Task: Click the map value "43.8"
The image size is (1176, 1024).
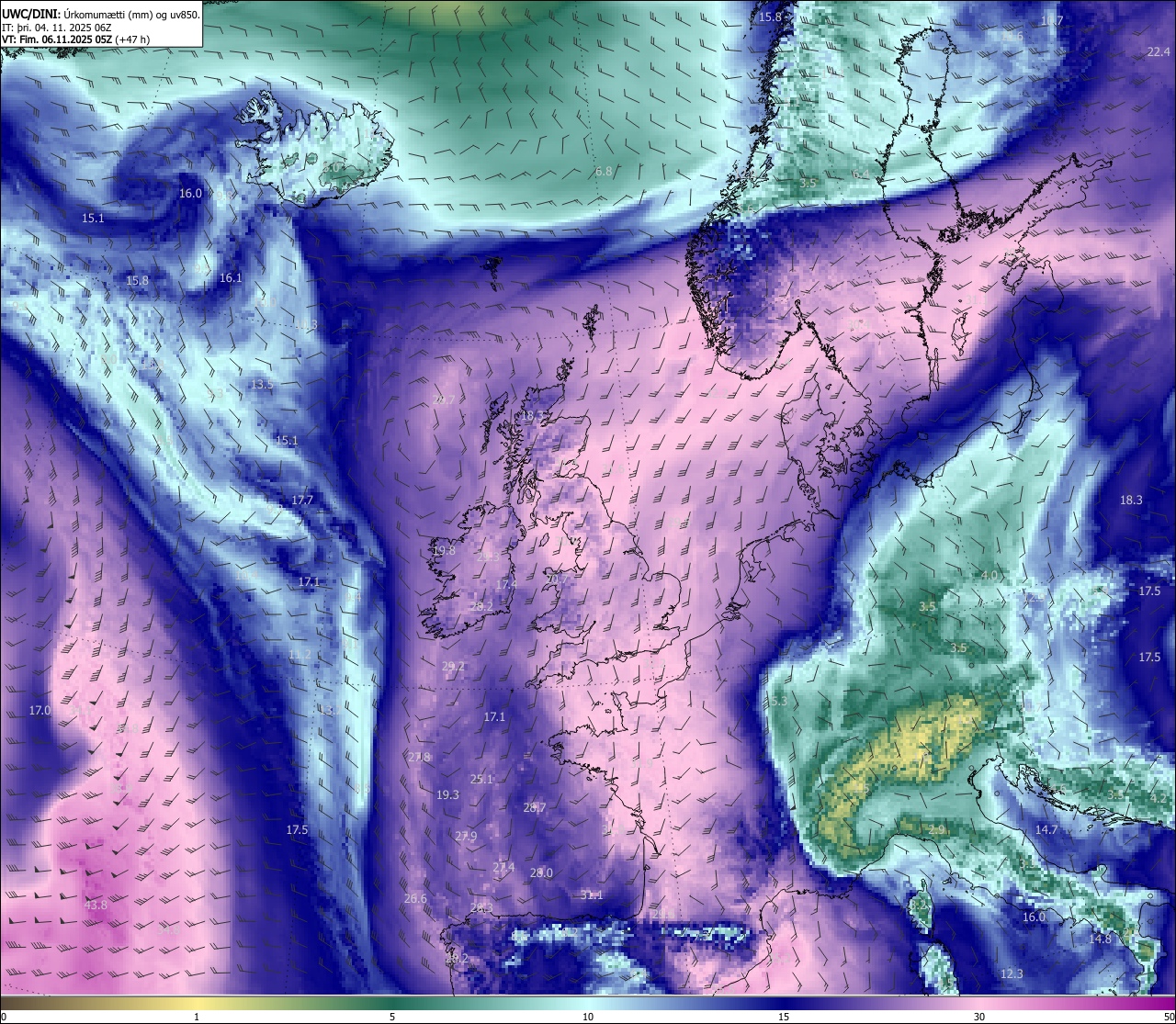Action: (96, 905)
